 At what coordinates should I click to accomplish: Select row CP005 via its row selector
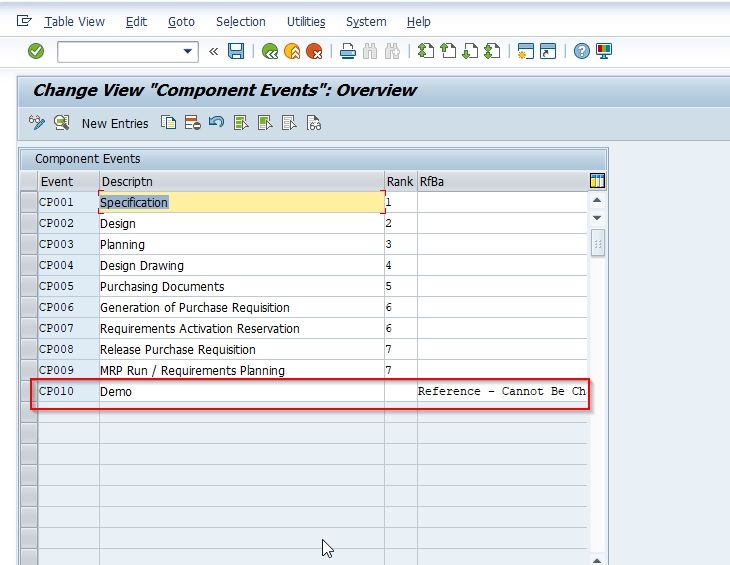(29, 286)
